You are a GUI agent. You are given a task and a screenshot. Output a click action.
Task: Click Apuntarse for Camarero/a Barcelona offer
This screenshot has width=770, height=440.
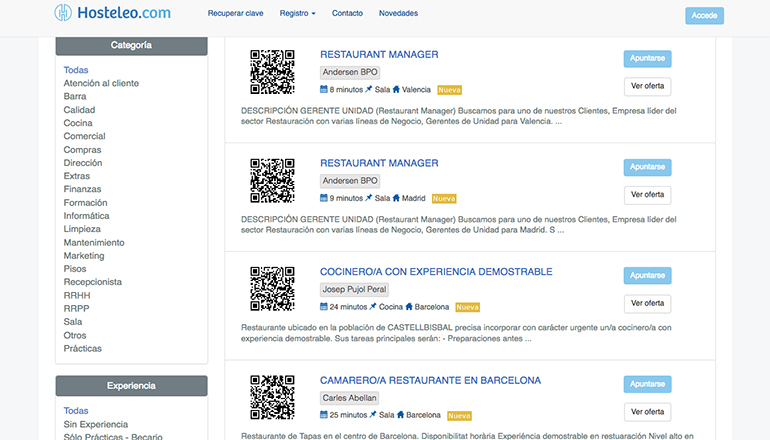(647, 384)
